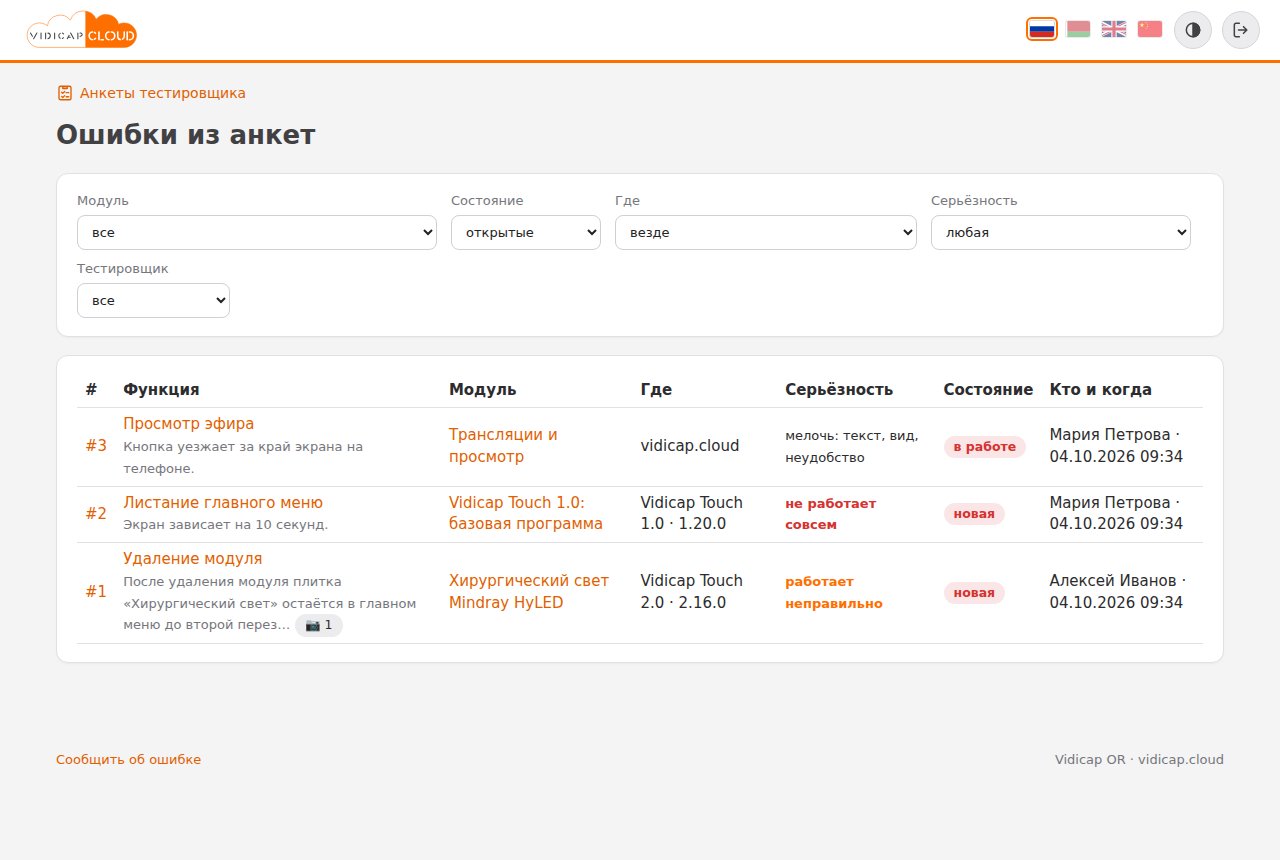Open error #3 link

pyautogui.click(x=96, y=446)
